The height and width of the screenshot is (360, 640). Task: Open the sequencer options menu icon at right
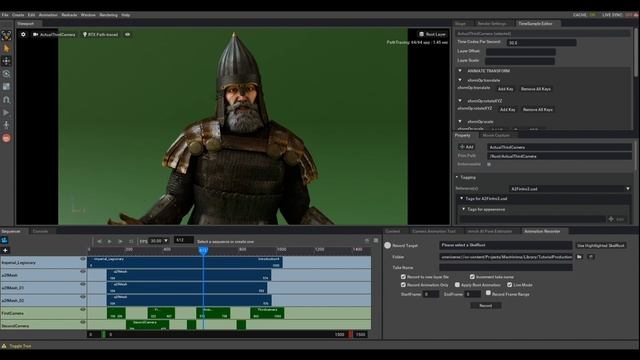376,240
